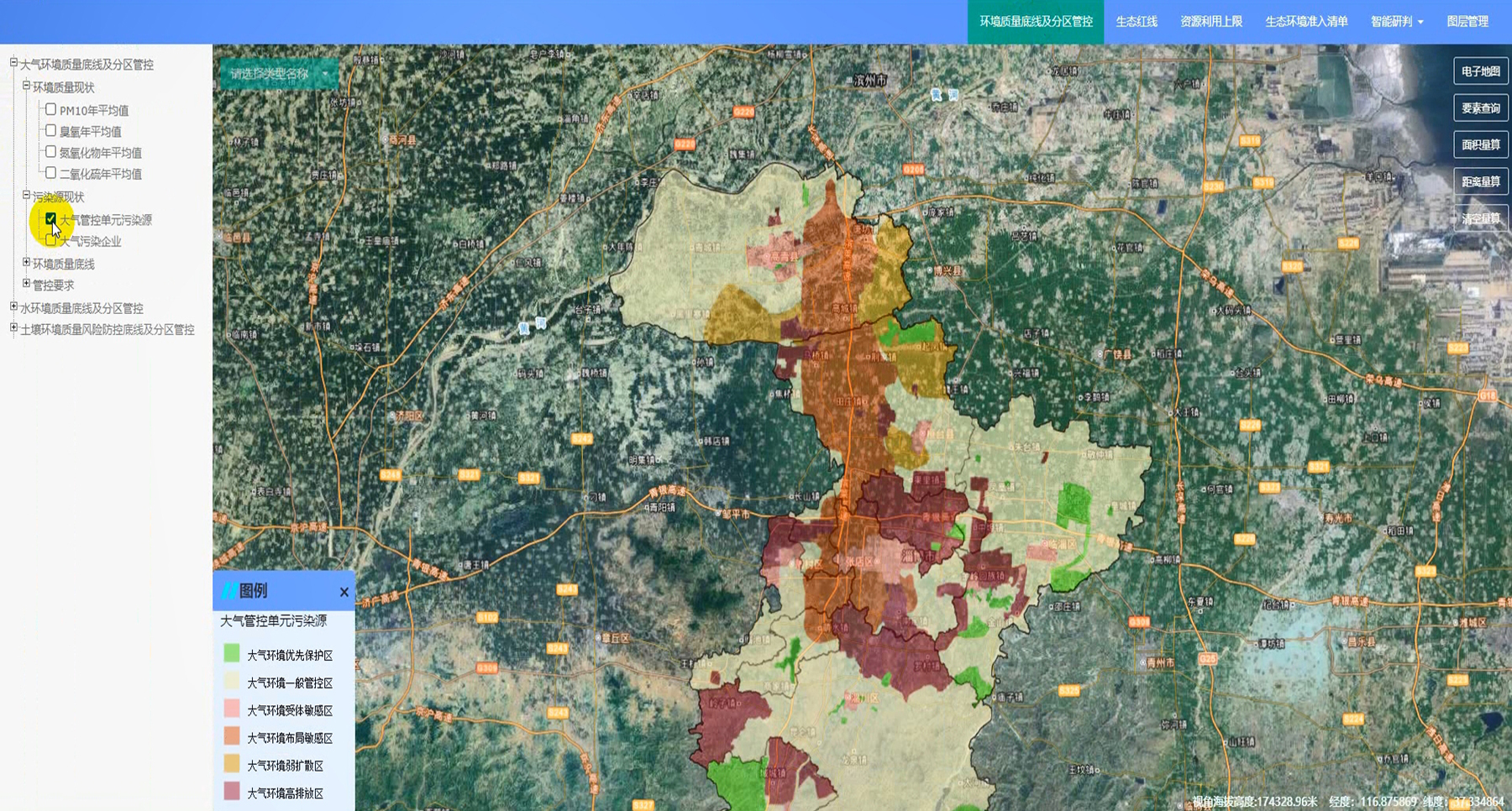Open the 图层管理 tab
Viewport: 1512px width, 811px height.
coord(1467,22)
